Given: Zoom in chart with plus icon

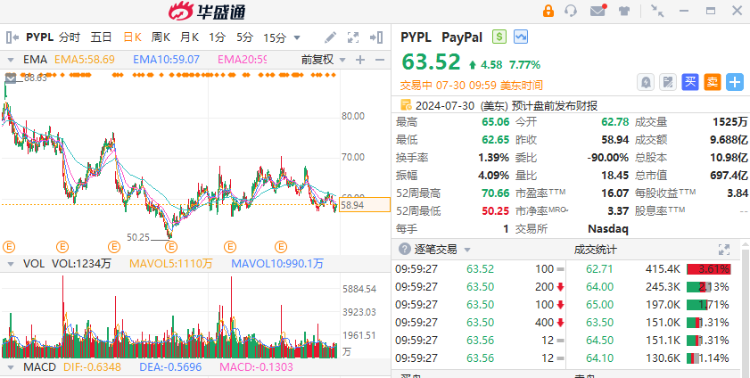Looking at the screenshot, I should [x=360, y=60].
